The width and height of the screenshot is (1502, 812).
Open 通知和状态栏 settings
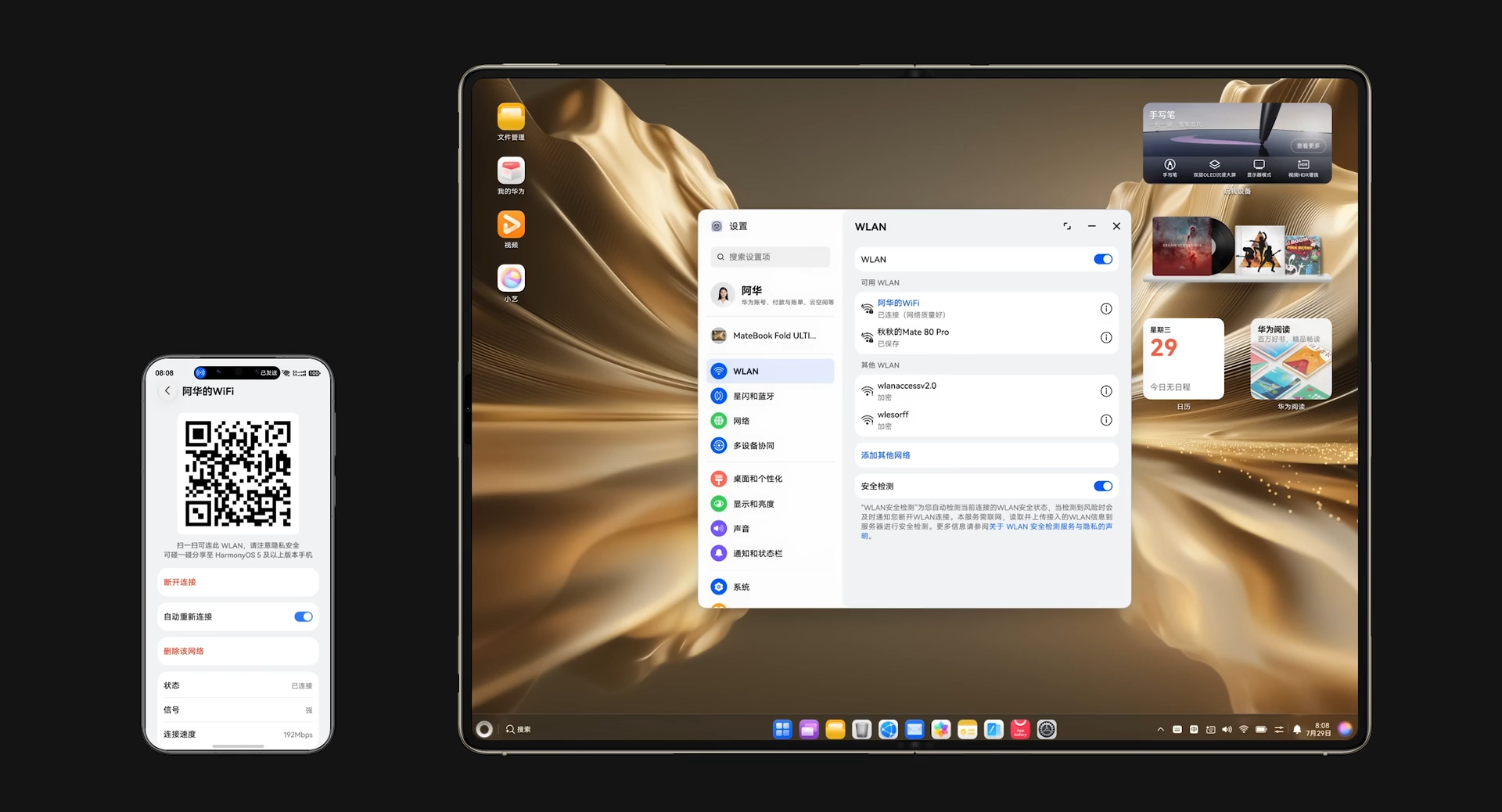point(771,553)
